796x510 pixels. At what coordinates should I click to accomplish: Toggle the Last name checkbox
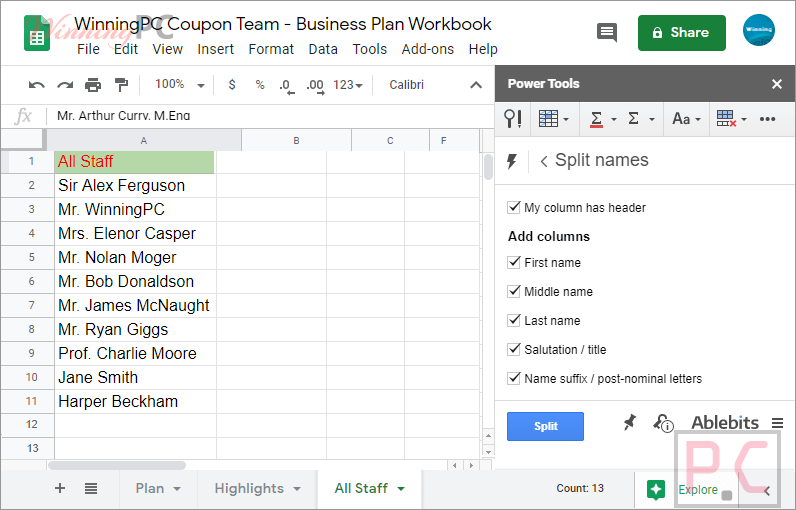[514, 320]
